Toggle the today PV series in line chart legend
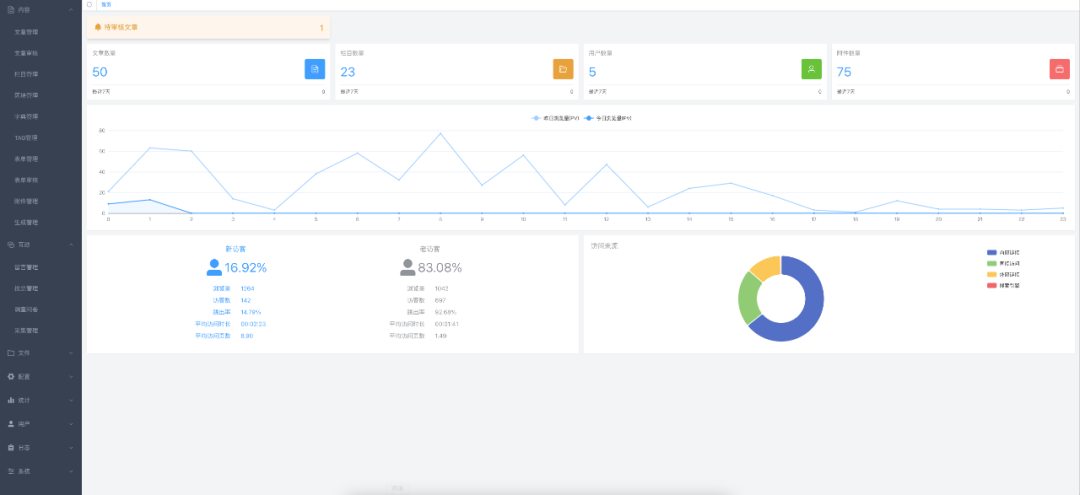This screenshot has width=1080, height=495. [608, 118]
